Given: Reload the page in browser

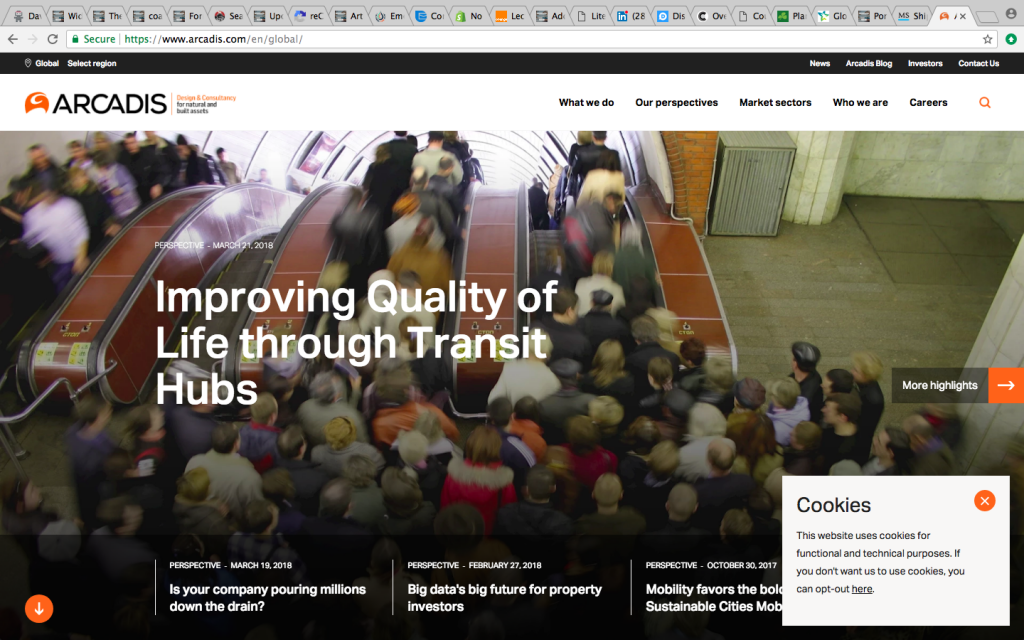Looking at the screenshot, I should (x=52, y=39).
